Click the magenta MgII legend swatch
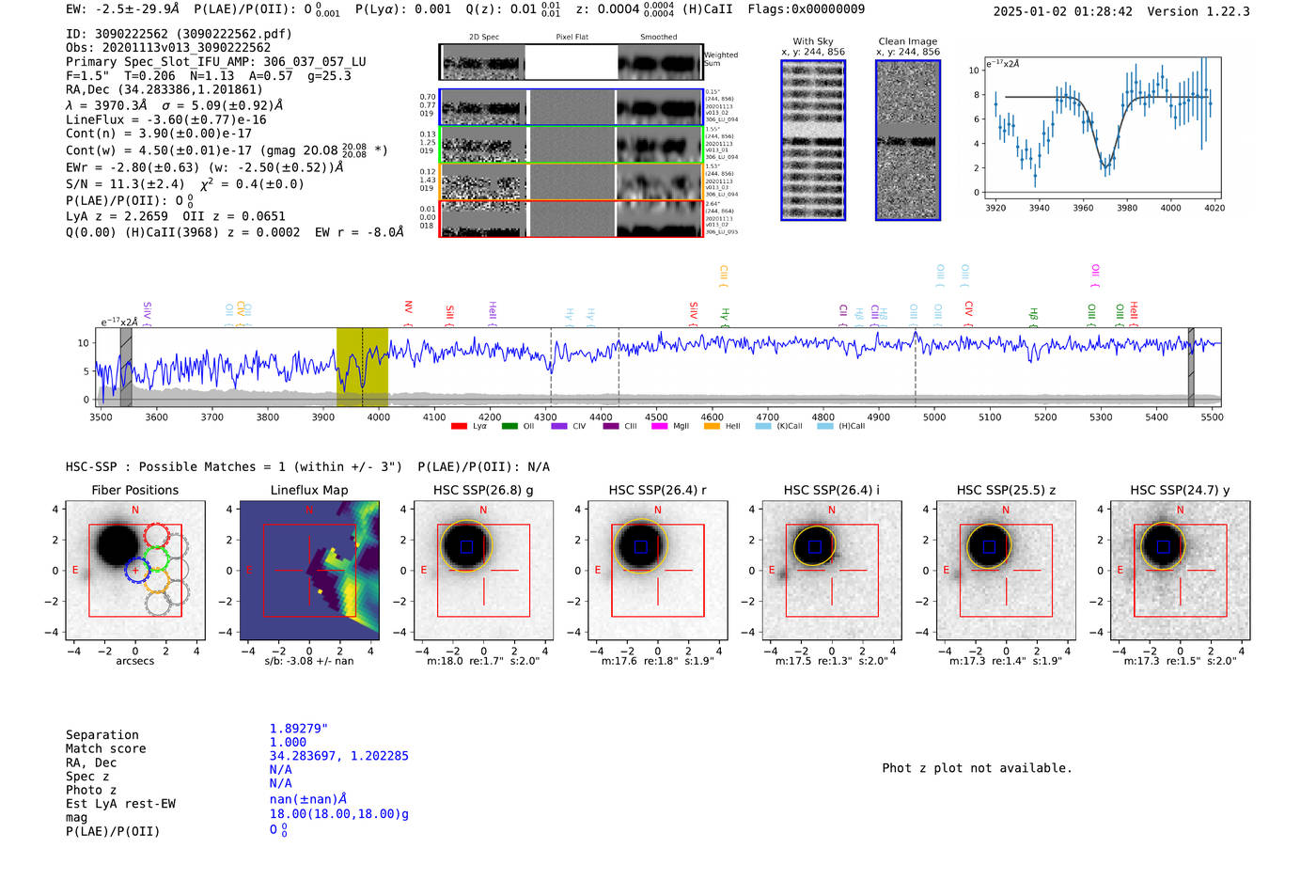 [x=660, y=426]
